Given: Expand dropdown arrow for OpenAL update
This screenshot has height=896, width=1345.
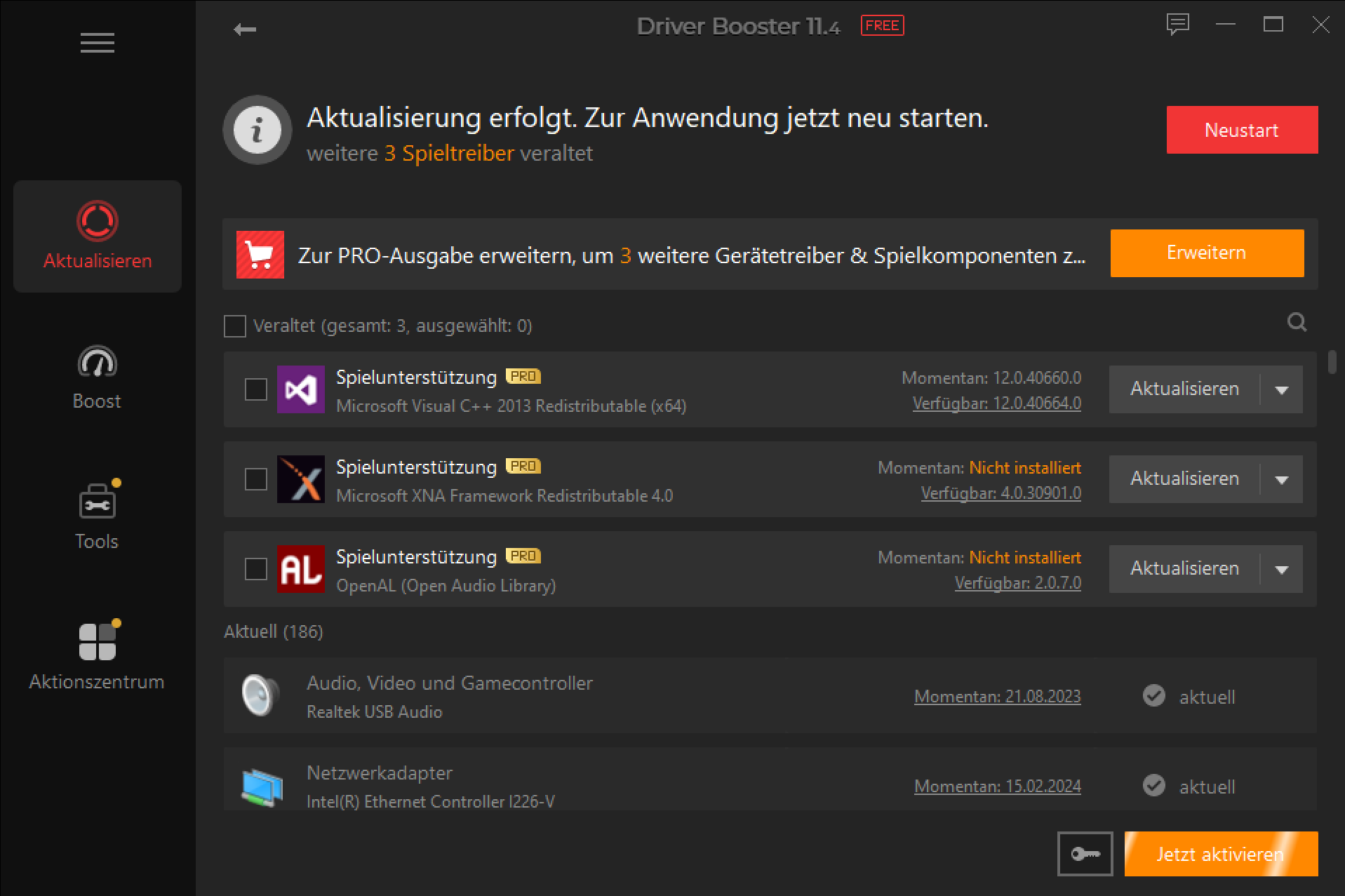Looking at the screenshot, I should pos(1282,570).
